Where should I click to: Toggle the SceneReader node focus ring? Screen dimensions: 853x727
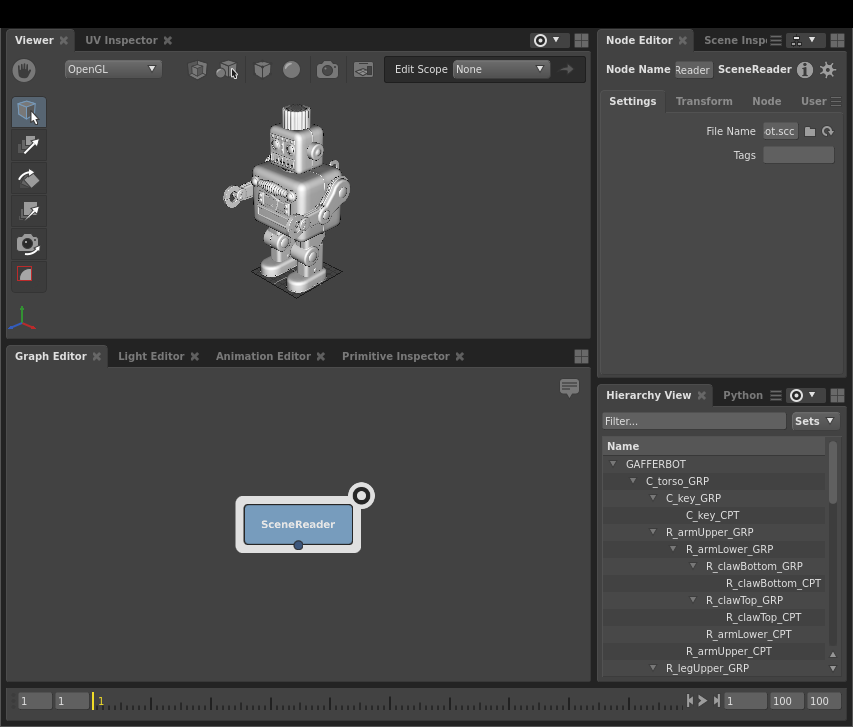coord(361,495)
